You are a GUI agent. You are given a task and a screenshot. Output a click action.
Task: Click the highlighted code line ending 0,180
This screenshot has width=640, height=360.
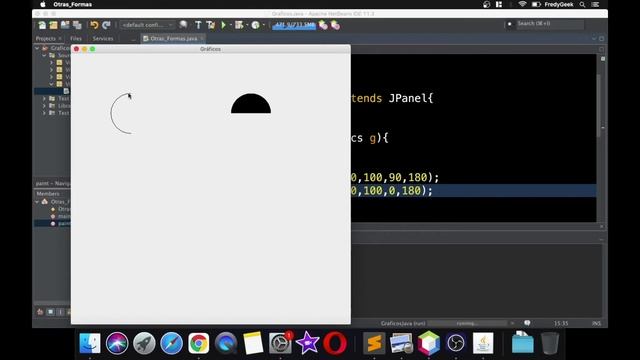pyautogui.click(x=473, y=191)
